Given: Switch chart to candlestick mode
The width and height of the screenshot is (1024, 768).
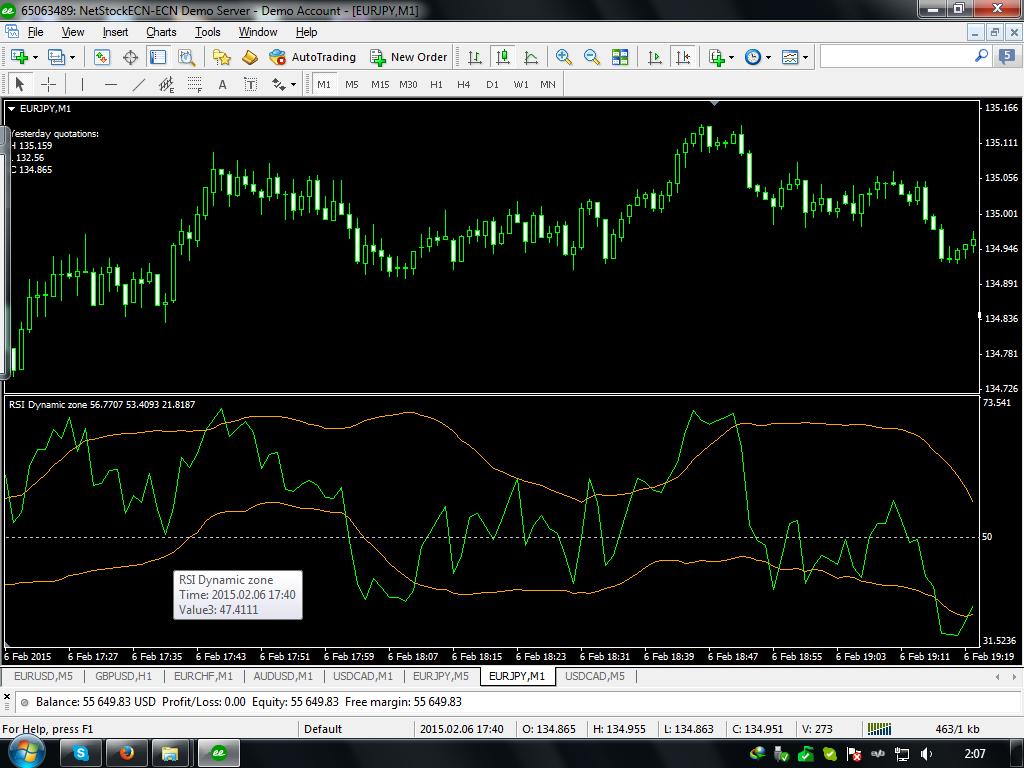Looking at the screenshot, I should [502, 57].
